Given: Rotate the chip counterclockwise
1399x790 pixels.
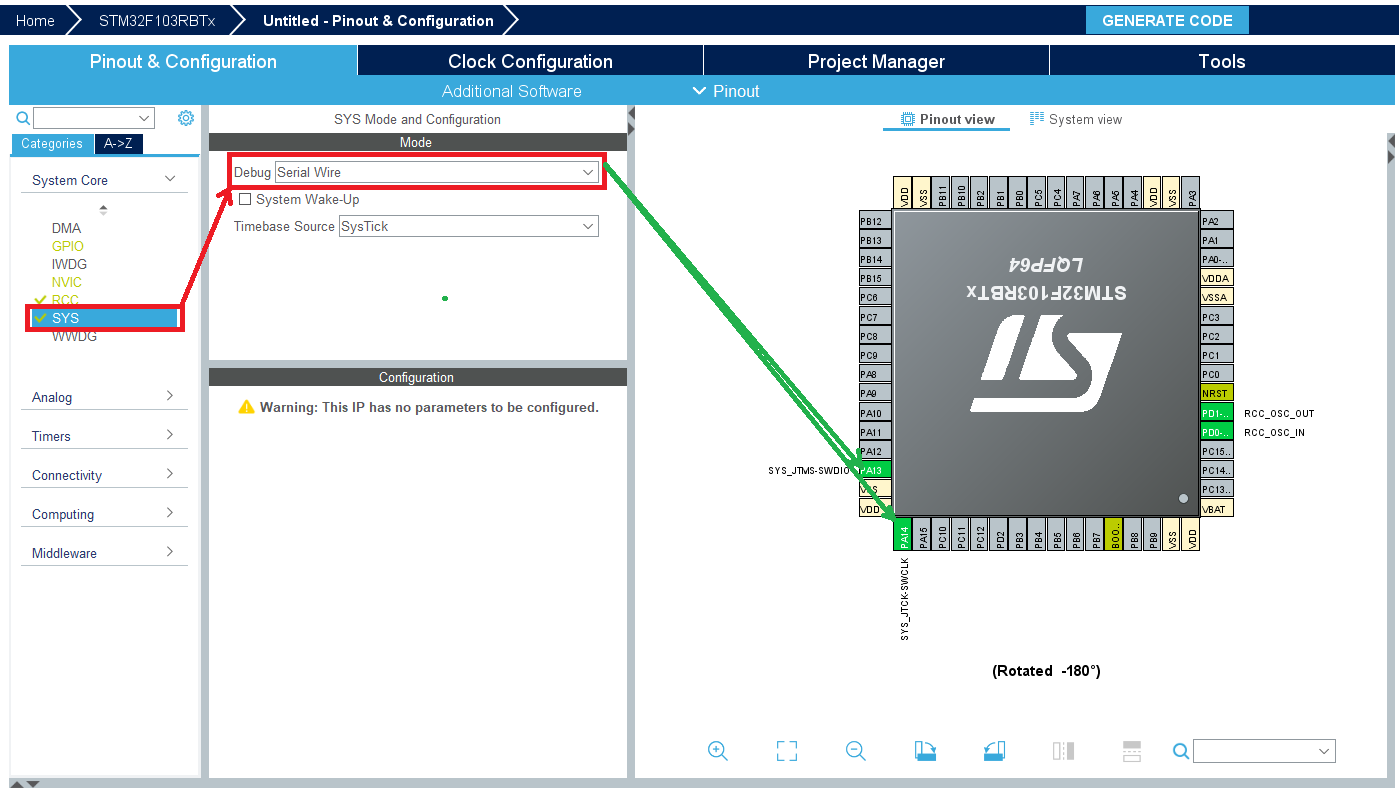Looking at the screenshot, I should [x=994, y=751].
